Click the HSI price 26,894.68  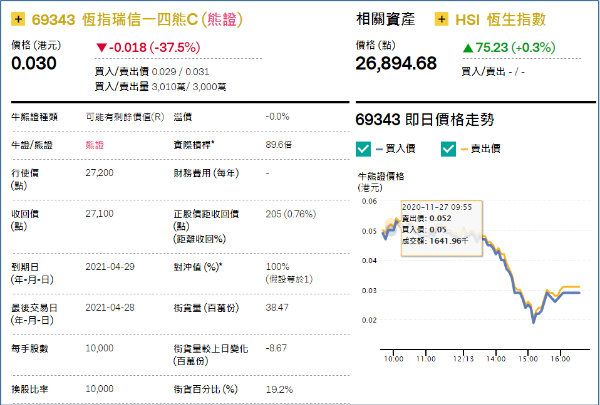[x=396, y=63]
